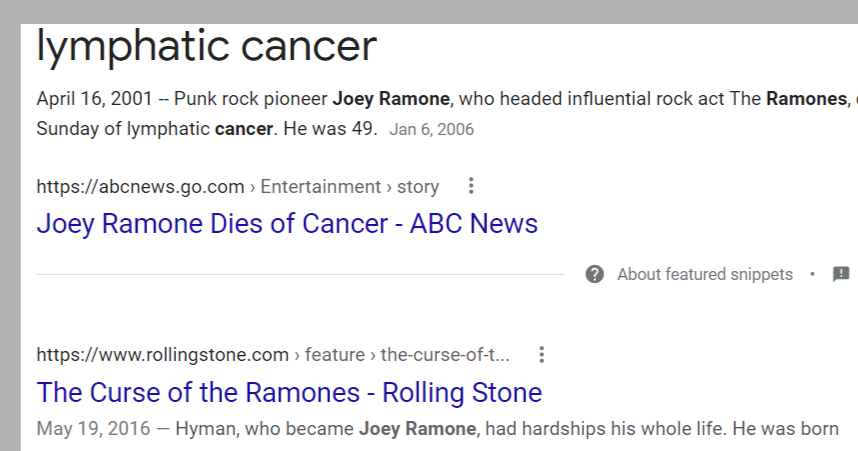
Task: Open The Curse of the Ramones link
Action: point(289,392)
